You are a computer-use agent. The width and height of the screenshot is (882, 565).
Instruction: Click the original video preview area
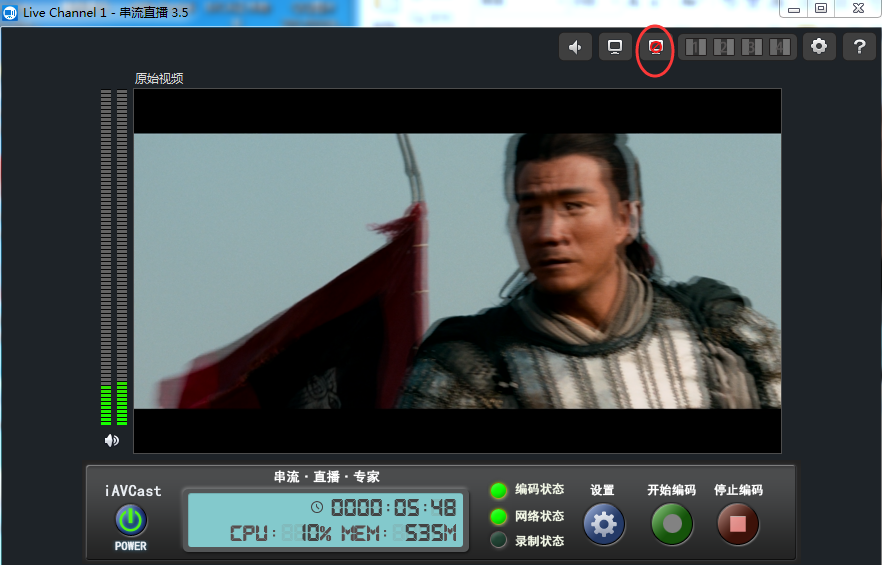[457, 271]
